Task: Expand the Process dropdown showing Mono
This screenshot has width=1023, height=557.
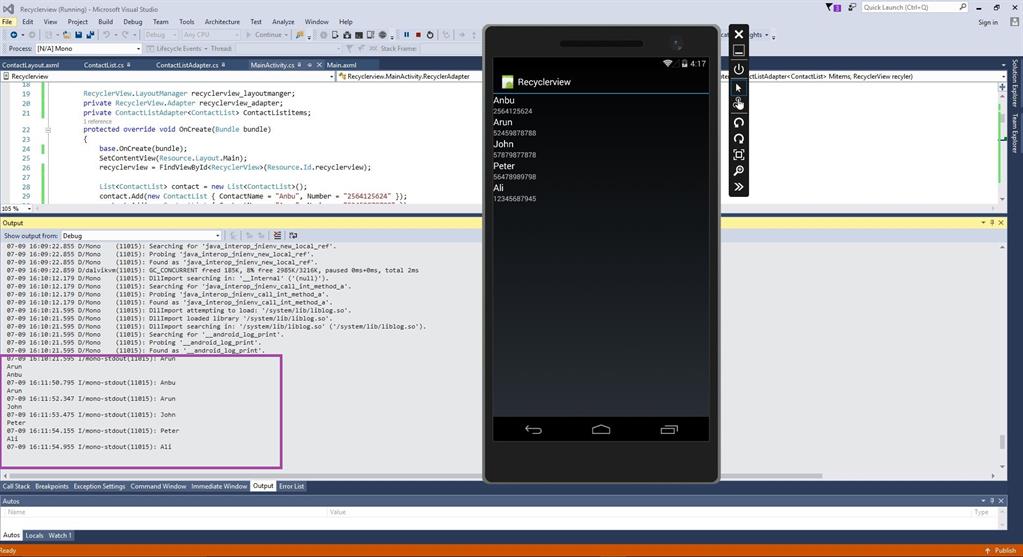Action: coord(138,48)
